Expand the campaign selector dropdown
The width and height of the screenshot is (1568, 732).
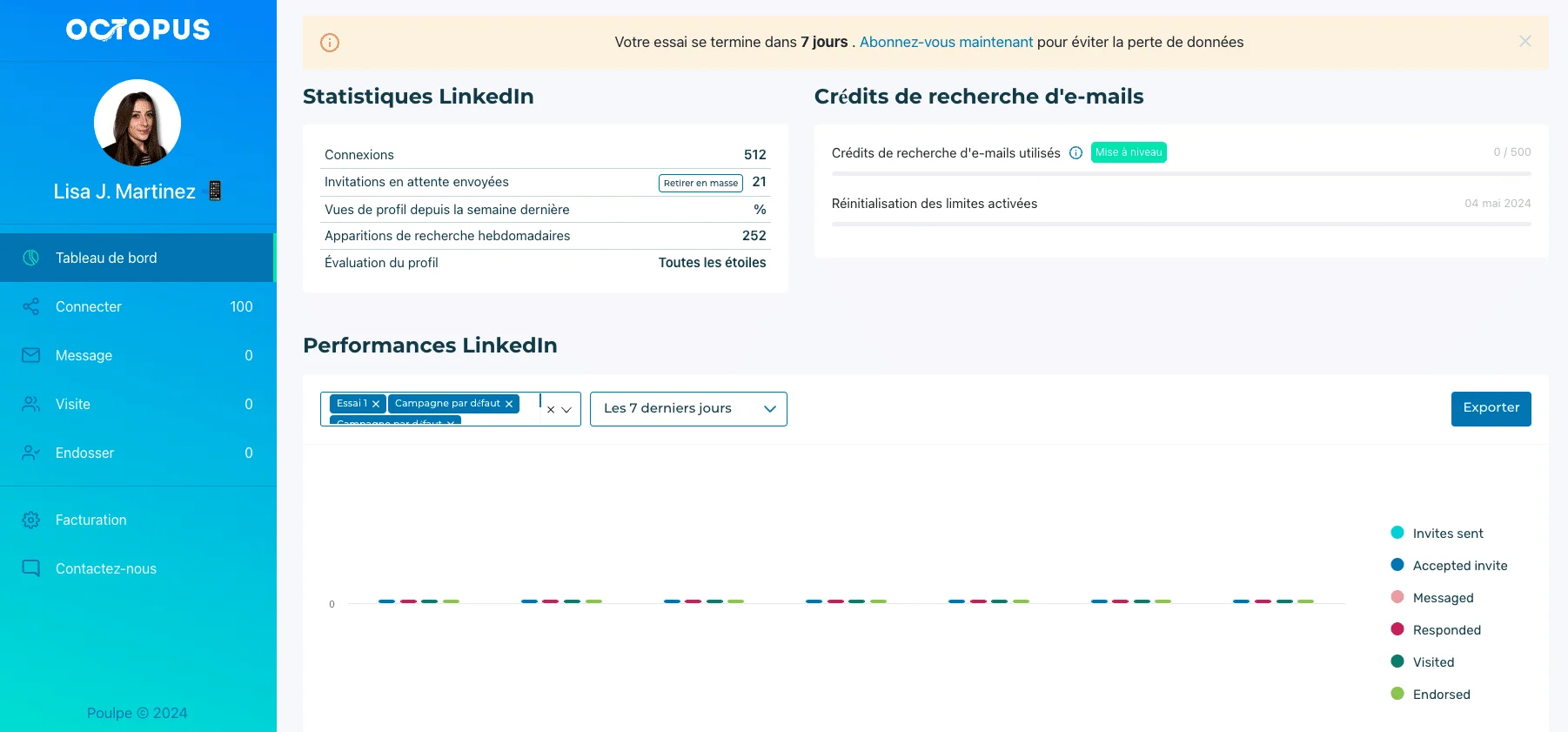[566, 409]
